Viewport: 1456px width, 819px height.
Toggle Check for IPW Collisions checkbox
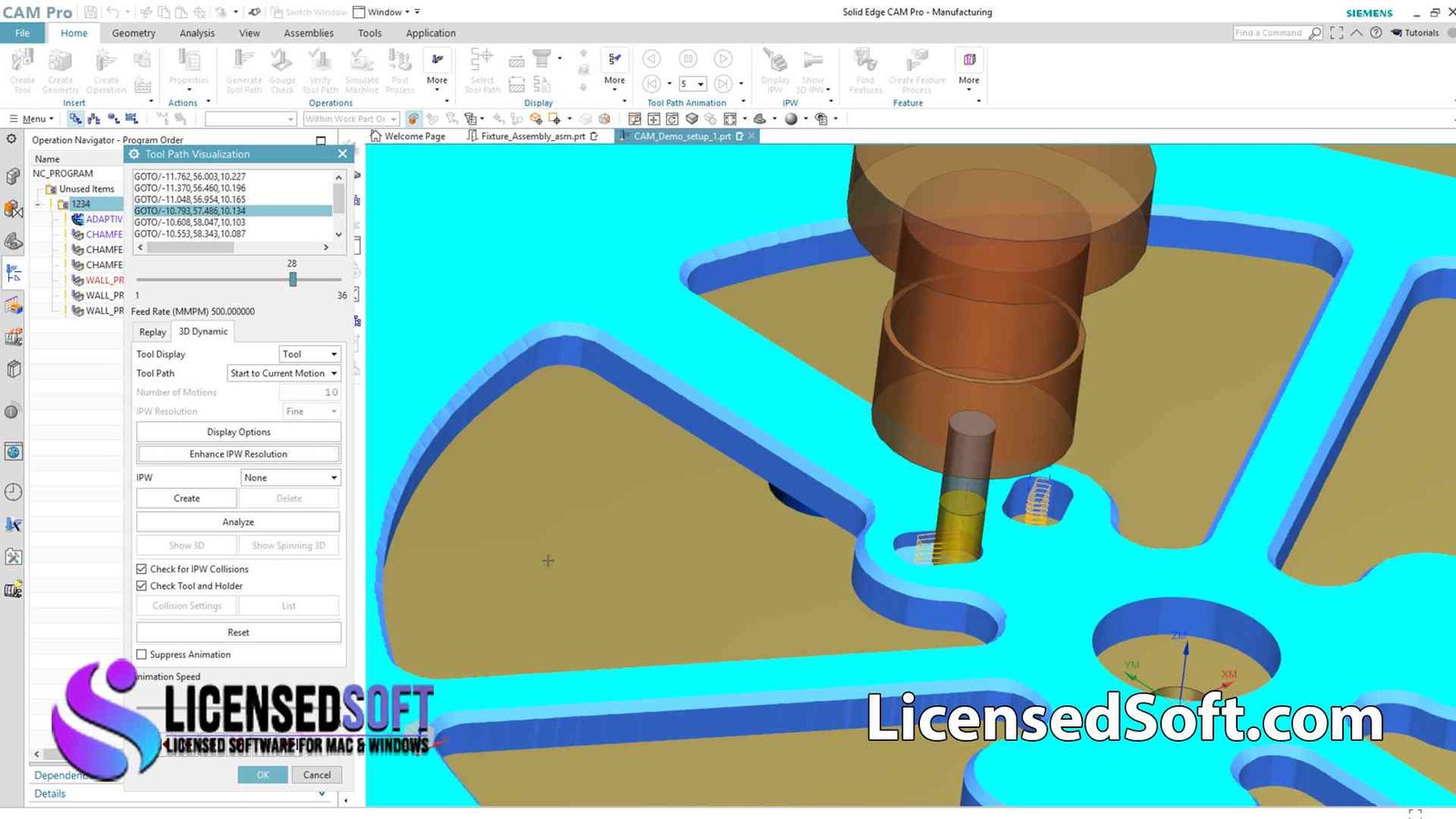point(142,569)
